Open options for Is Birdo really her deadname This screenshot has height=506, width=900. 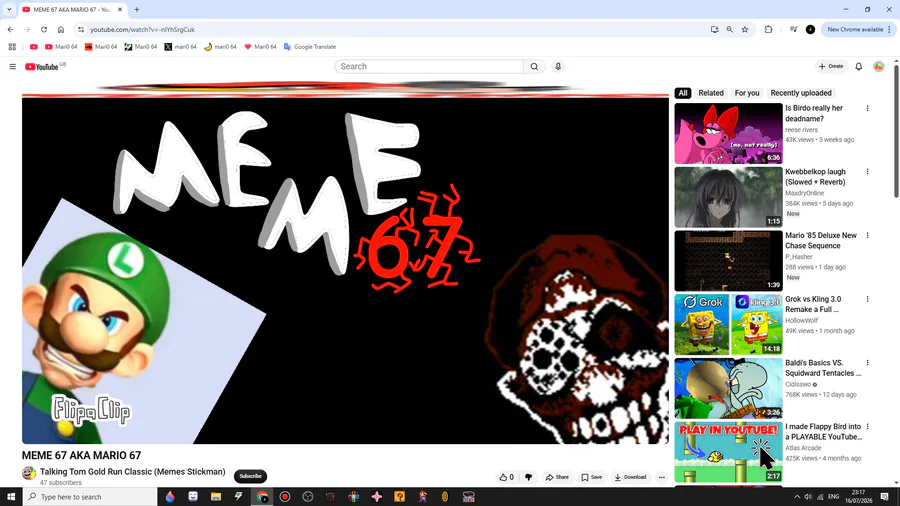[x=867, y=108]
